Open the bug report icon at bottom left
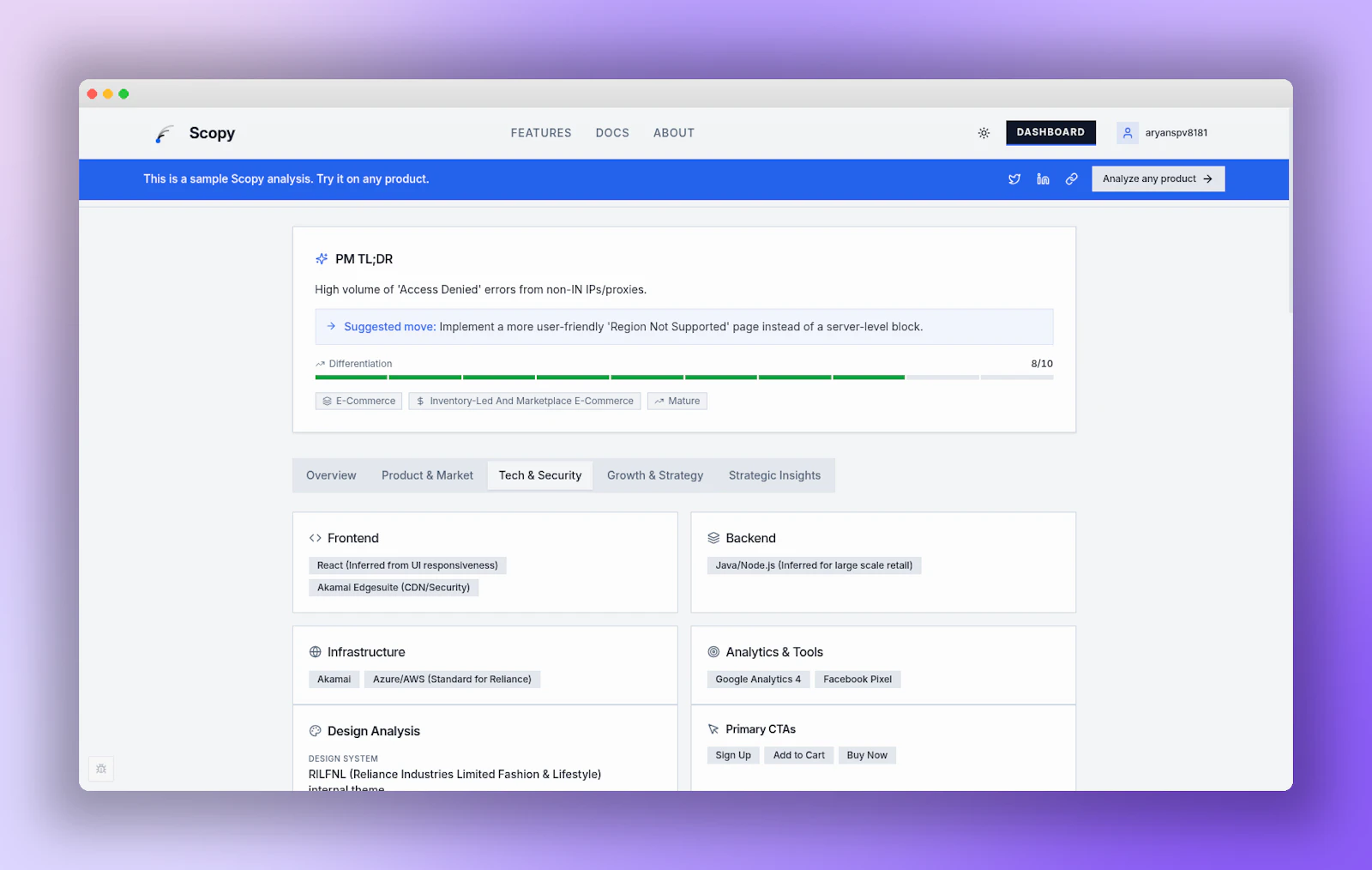 [101, 769]
